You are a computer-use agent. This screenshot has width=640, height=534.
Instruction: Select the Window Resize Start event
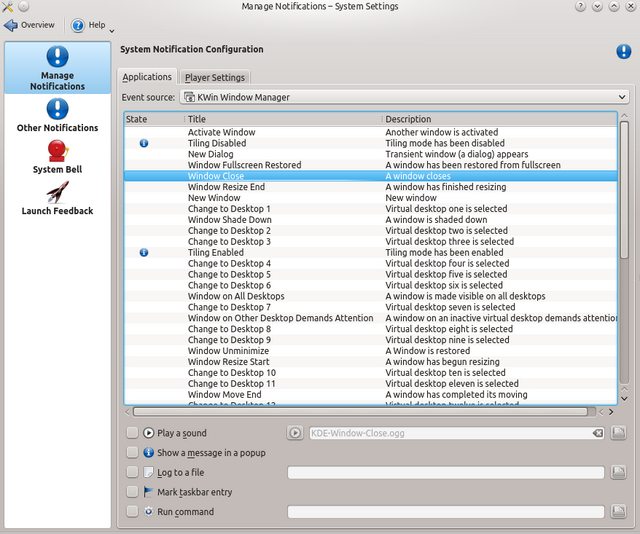pyautogui.click(x=371, y=362)
